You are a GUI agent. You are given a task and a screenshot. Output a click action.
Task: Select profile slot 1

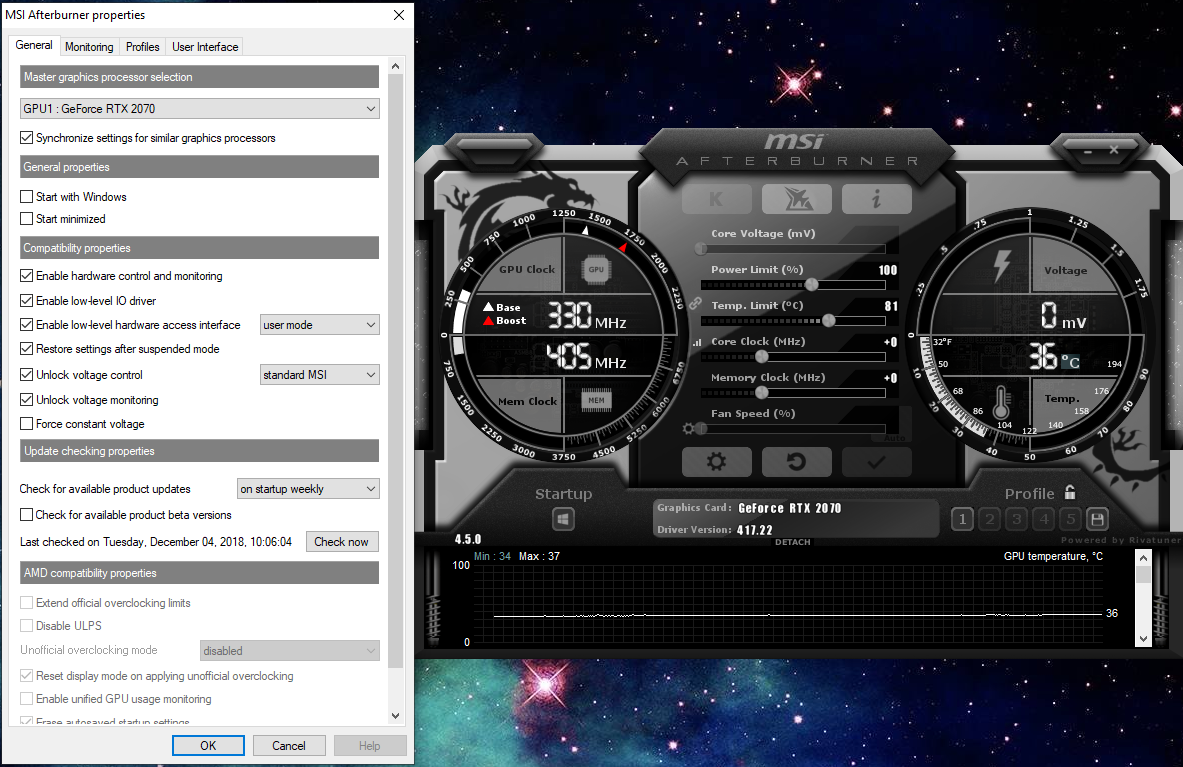tap(962, 519)
